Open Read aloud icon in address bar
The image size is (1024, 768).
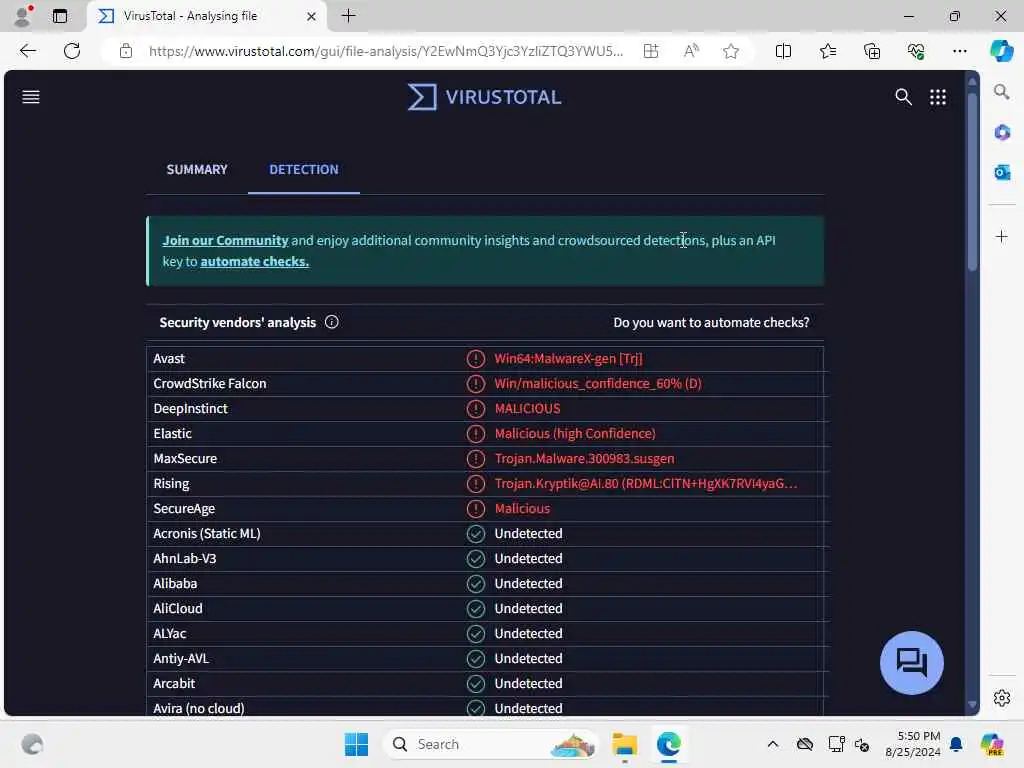[x=691, y=51]
